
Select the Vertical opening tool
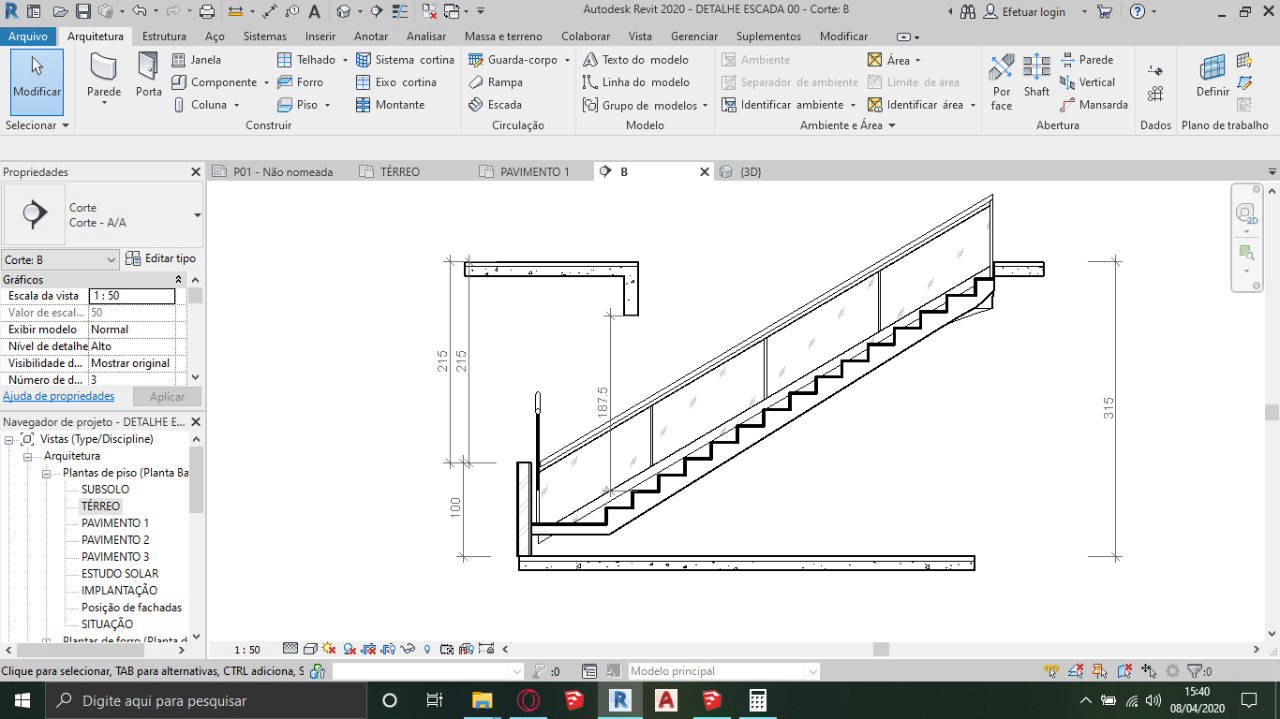[x=1088, y=82]
